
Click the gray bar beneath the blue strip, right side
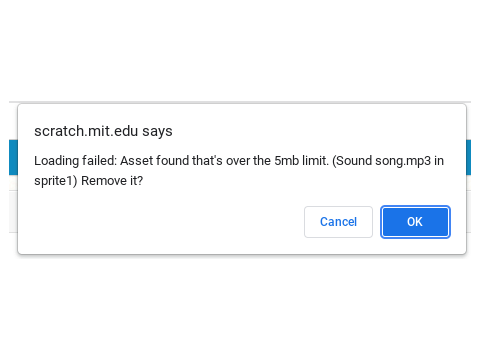pyautogui.click(x=468, y=211)
